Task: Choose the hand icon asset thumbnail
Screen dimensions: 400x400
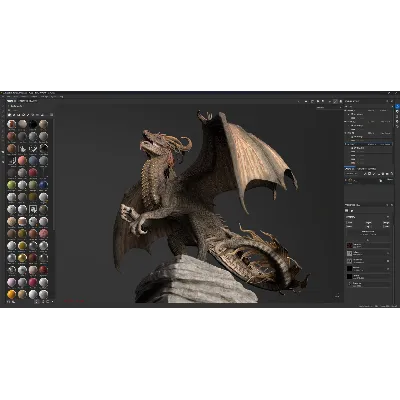Action: (x=22, y=149)
